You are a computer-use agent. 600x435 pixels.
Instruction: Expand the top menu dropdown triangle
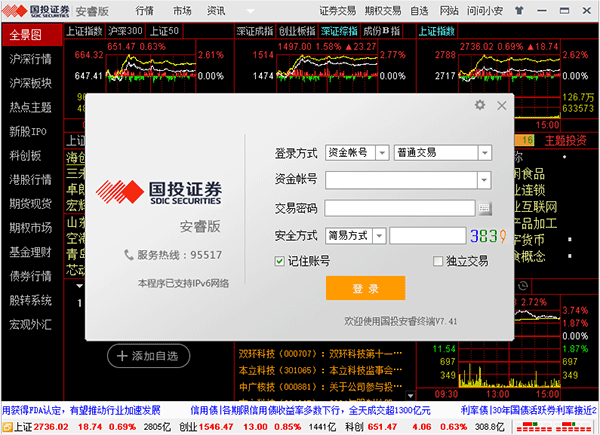[x=250, y=11]
